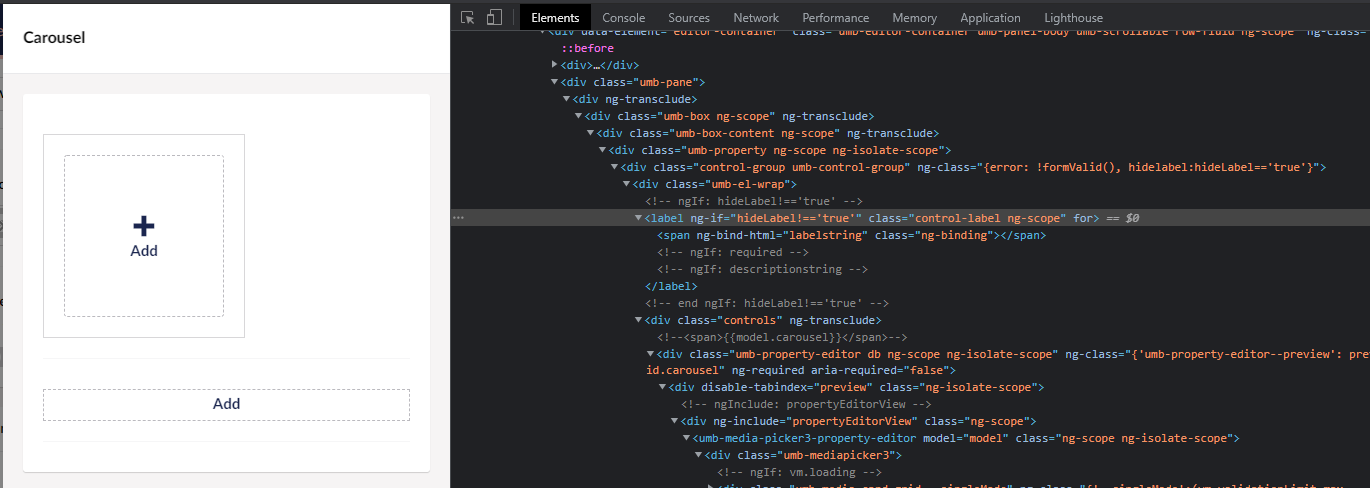The height and width of the screenshot is (488, 1370).
Task: Collapse the umb-property-editor div arrow
Action: pyautogui.click(x=651, y=354)
